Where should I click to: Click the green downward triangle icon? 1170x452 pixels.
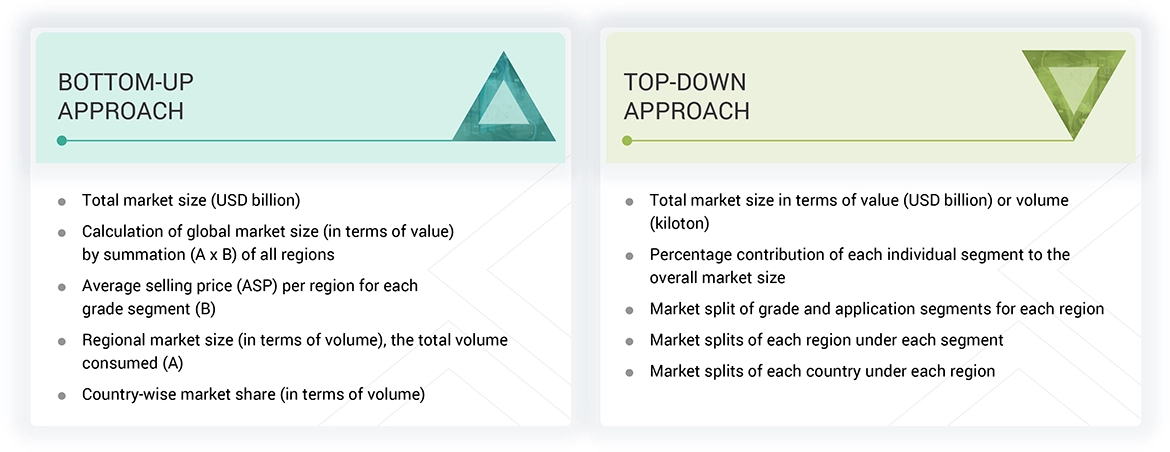coord(1073,91)
